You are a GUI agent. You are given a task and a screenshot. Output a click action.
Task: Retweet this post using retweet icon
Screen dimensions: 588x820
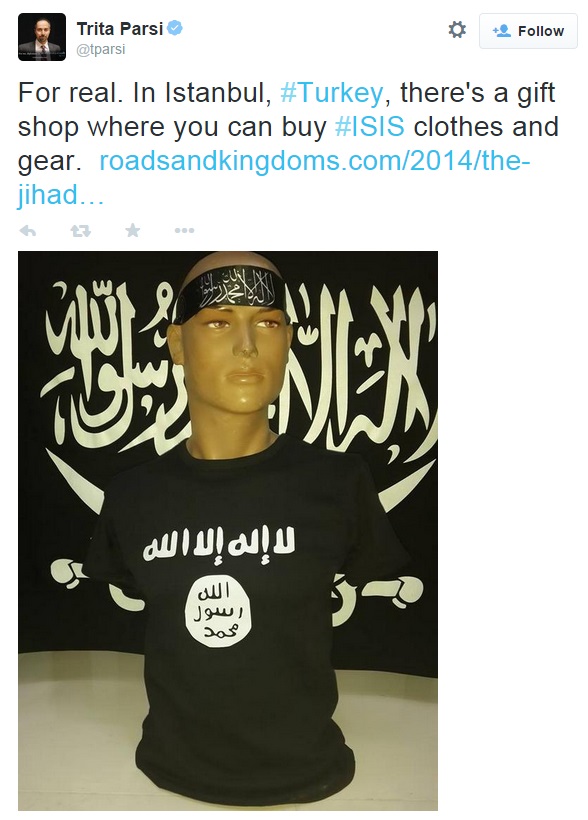point(81,230)
